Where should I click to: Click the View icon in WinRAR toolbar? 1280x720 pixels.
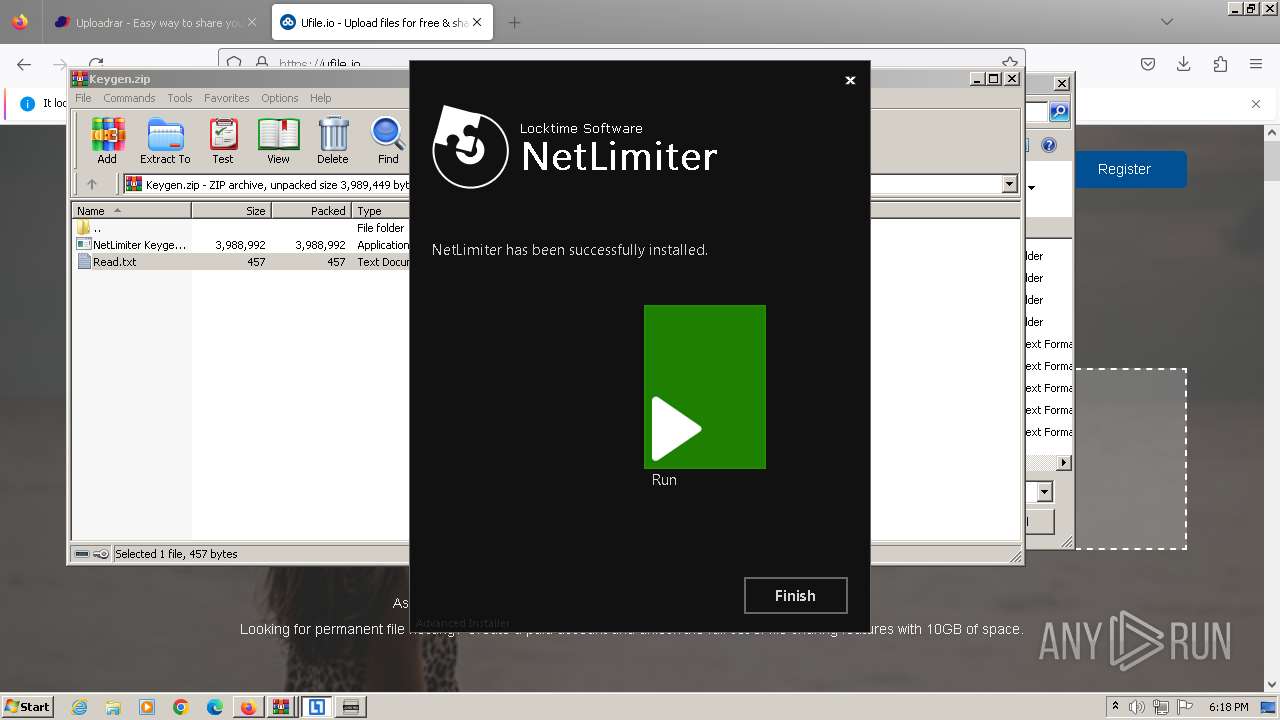point(278,141)
